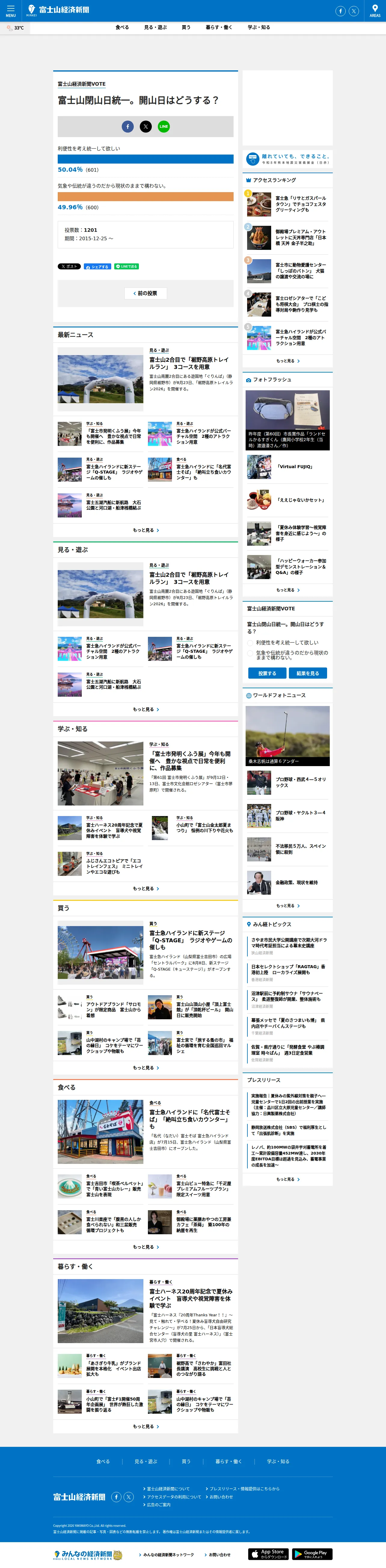Open world news 金融政策、現状を維持

tap(287, 882)
